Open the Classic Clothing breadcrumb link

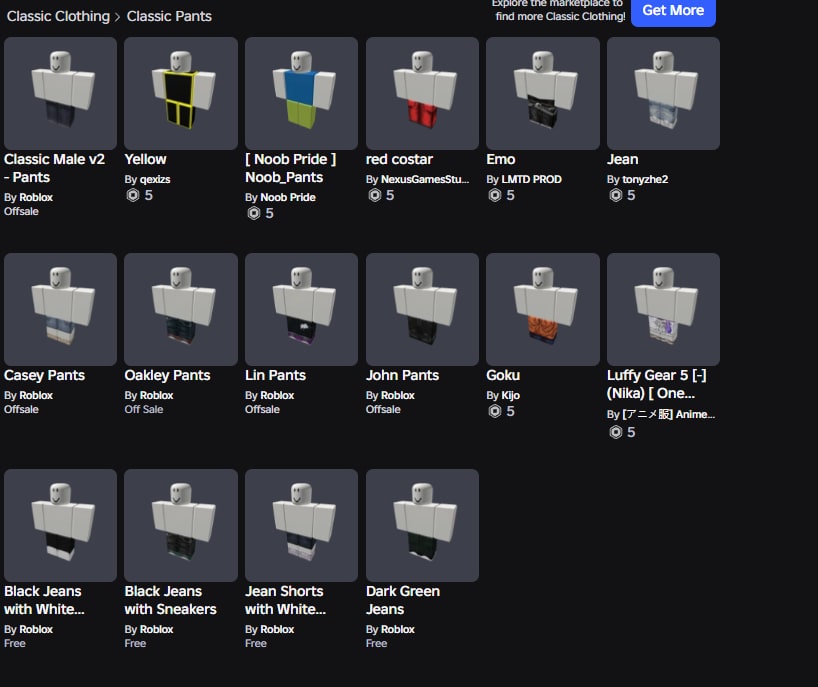pyautogui.click(x=58, y=16)
